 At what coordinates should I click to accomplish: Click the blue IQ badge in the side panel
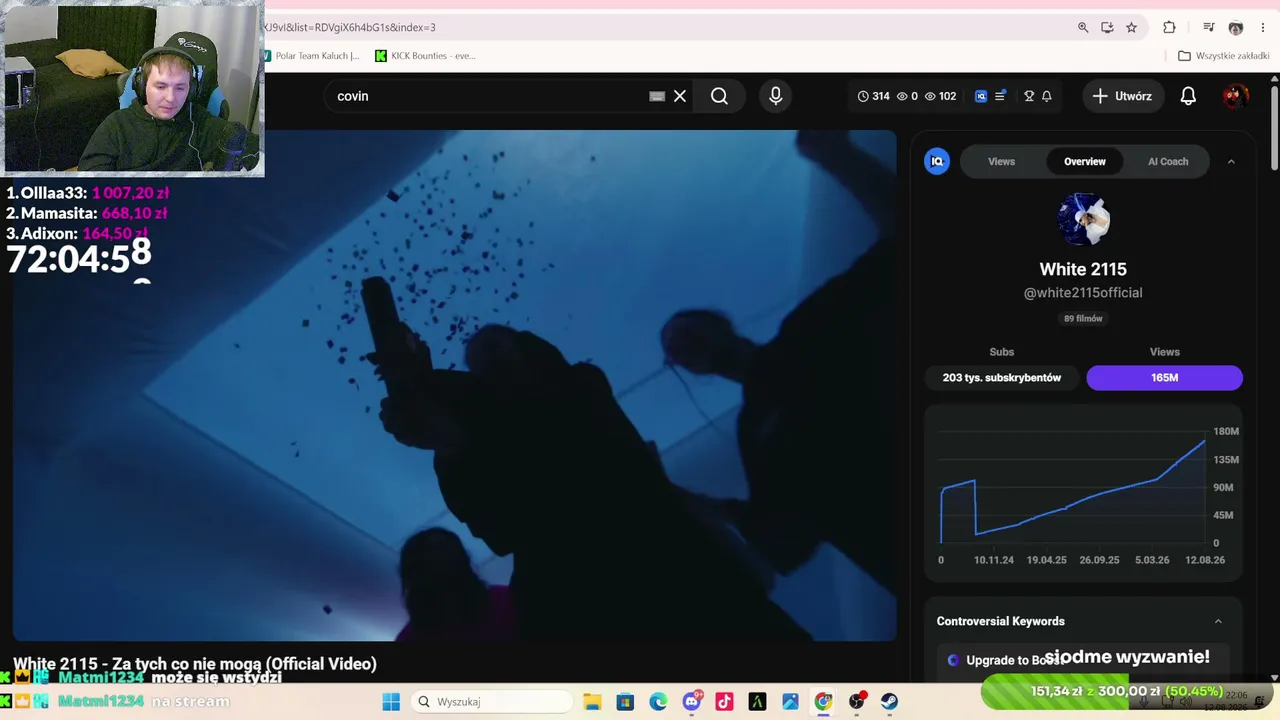(937, 161)
